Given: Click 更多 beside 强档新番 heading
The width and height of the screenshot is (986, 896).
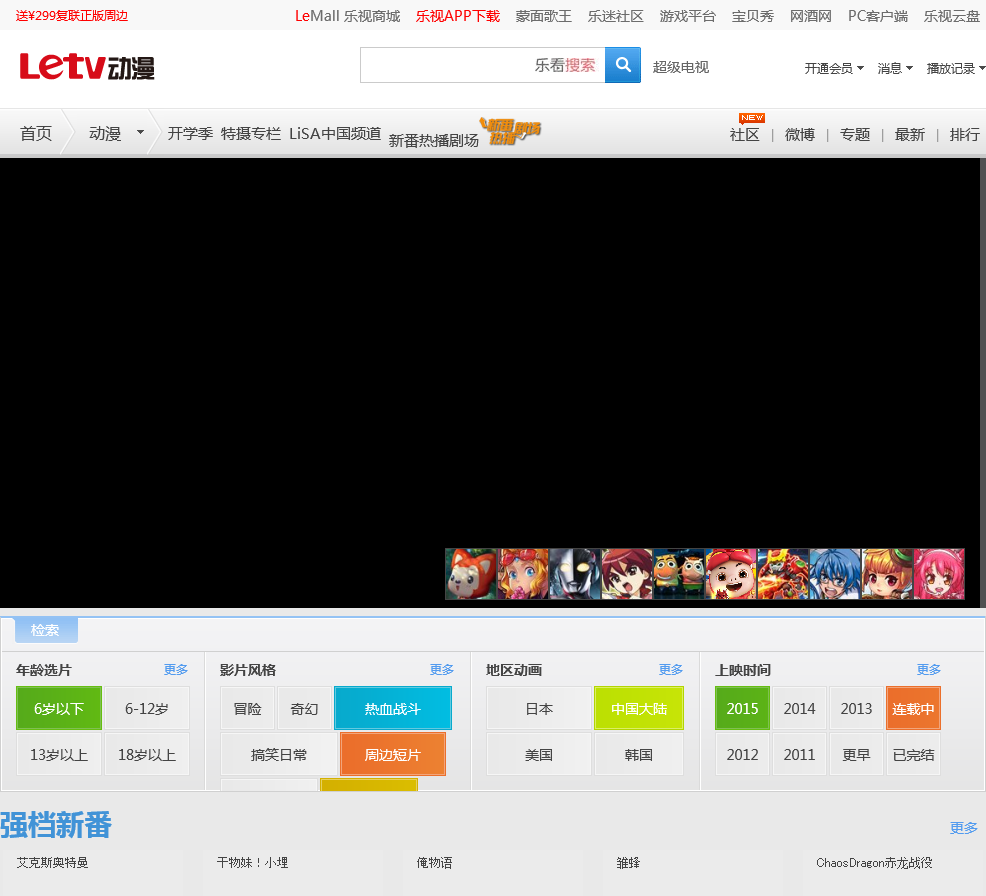Looking at the screenshot, I should 963,827.
